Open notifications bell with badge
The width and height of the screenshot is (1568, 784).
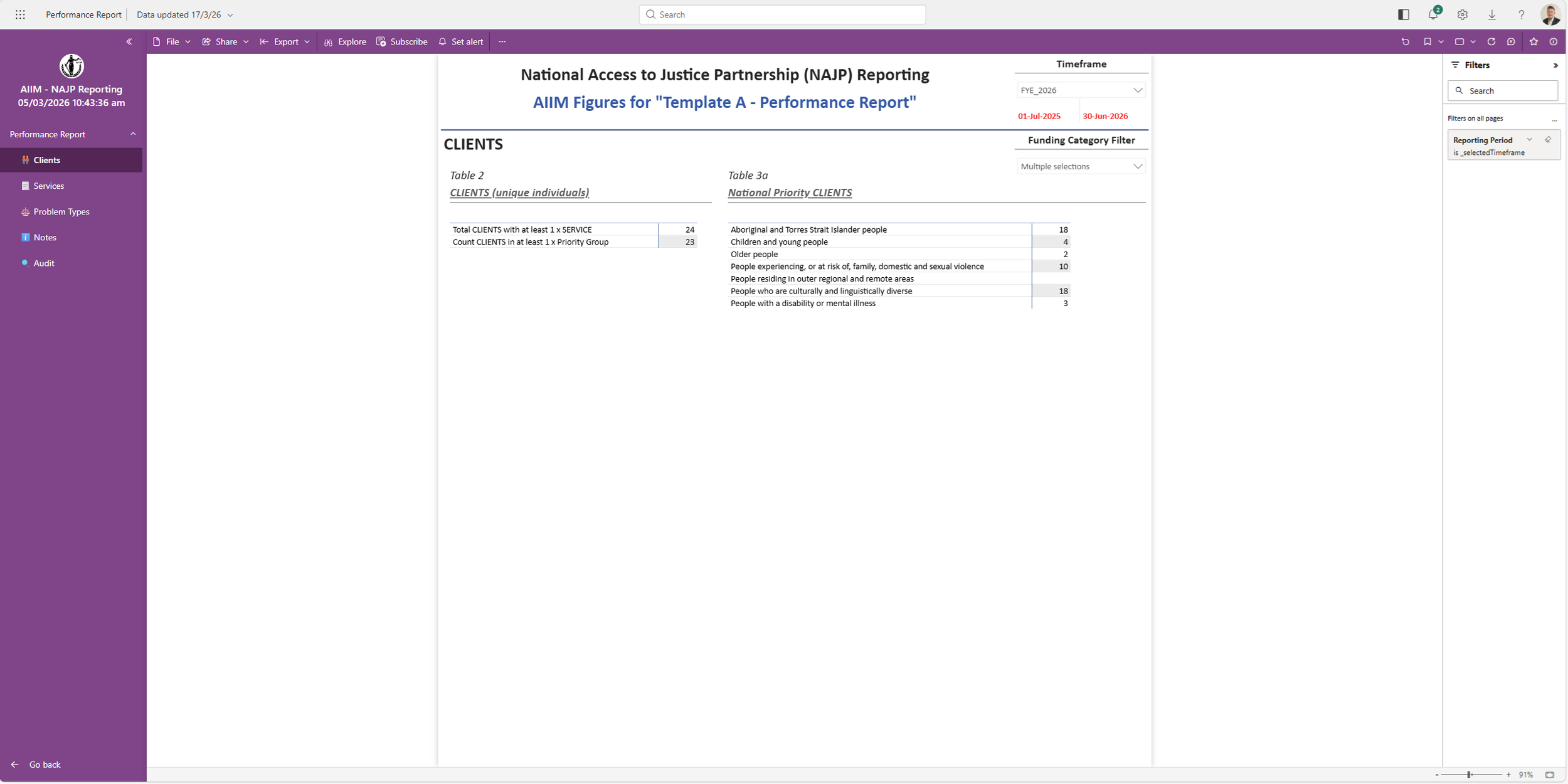[x=1433, y=14]
